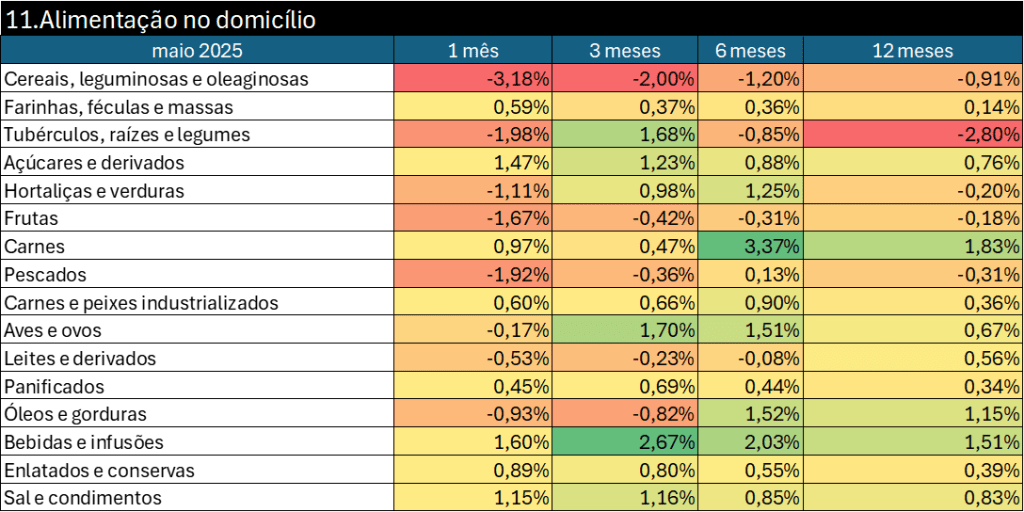Select the green 2,67% cell

(625, 442)
